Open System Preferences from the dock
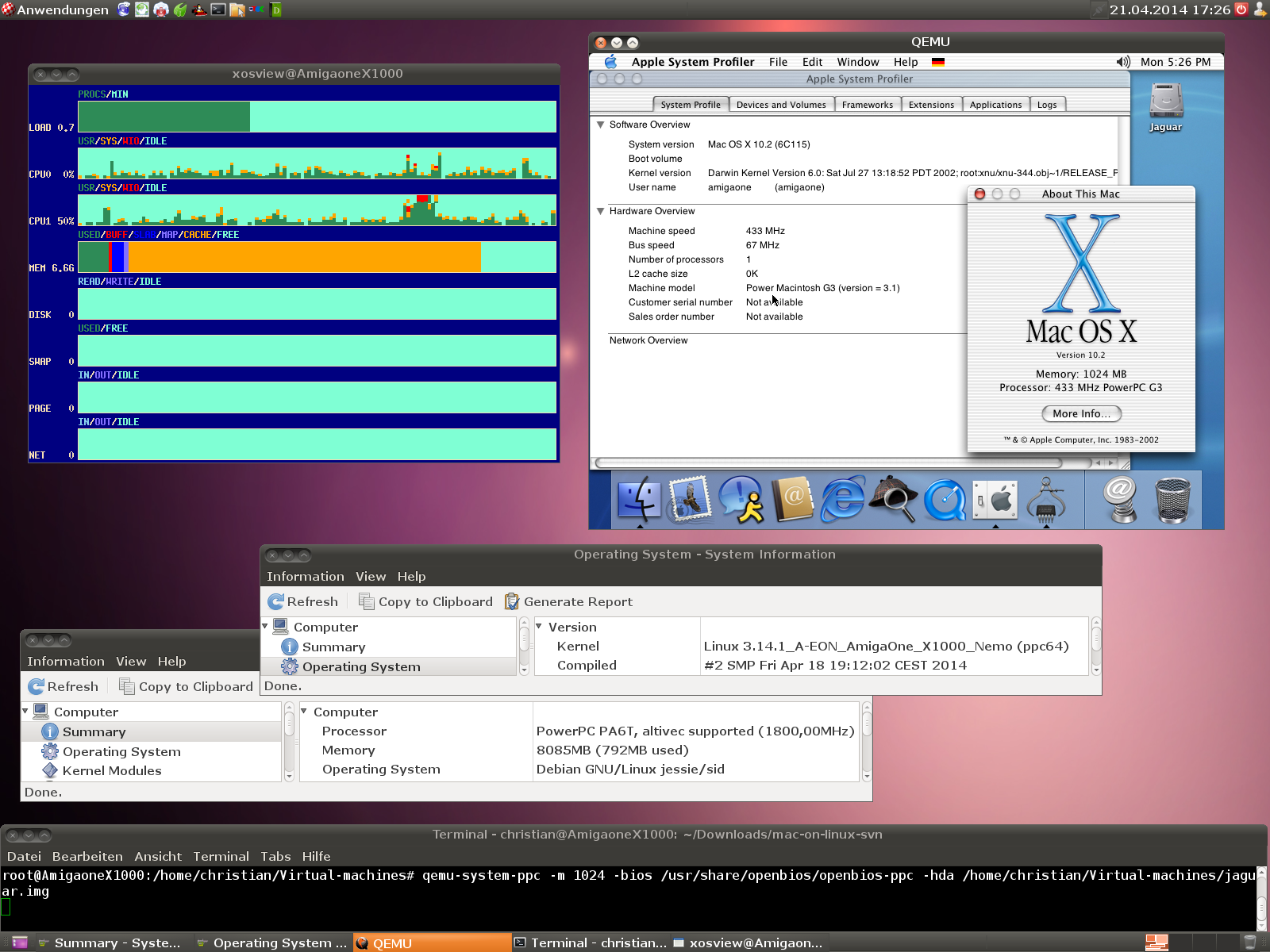The width and height of the screenshot is (1270, 952). point(995,500)
